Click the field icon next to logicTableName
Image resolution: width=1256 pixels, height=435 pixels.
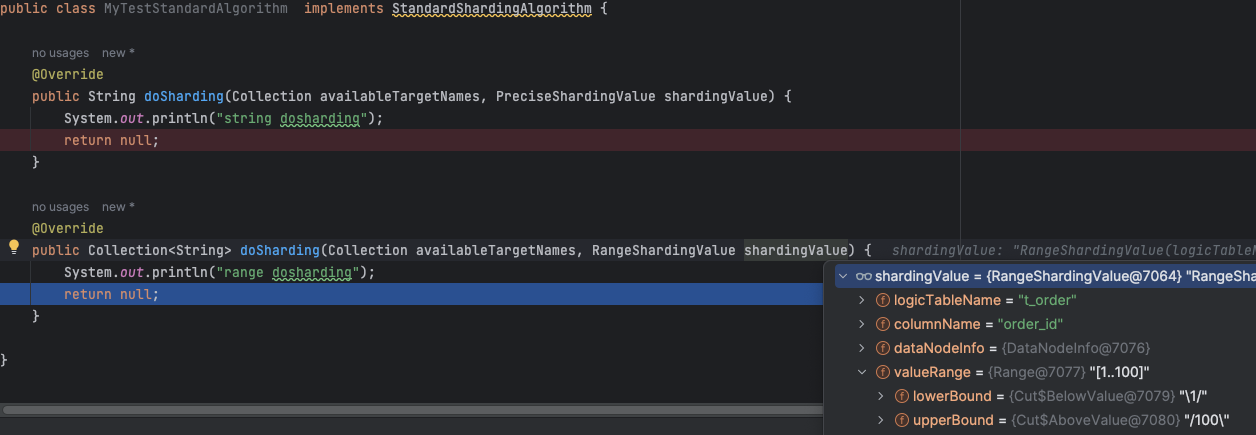pyautogui.click(x=883, y=300)
